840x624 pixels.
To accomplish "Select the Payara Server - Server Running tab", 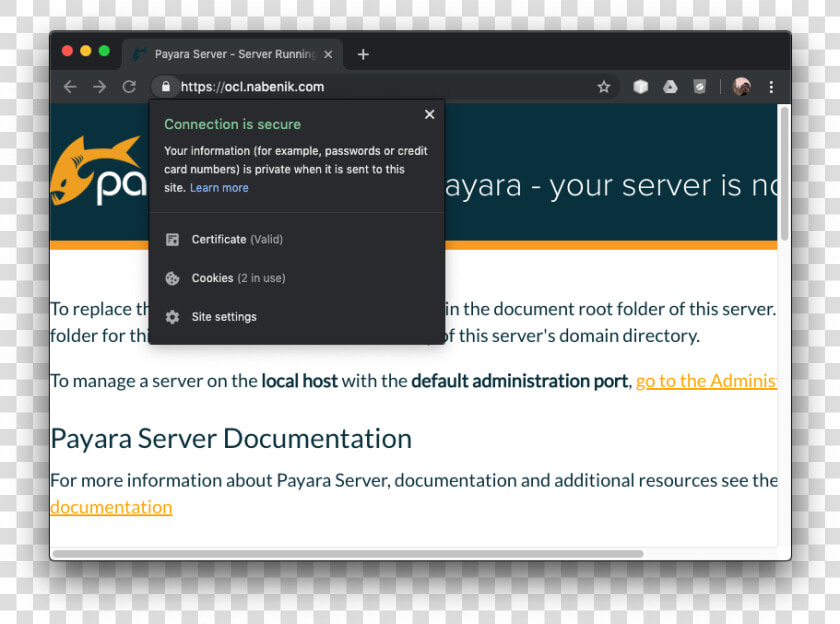I will (232, 54).
